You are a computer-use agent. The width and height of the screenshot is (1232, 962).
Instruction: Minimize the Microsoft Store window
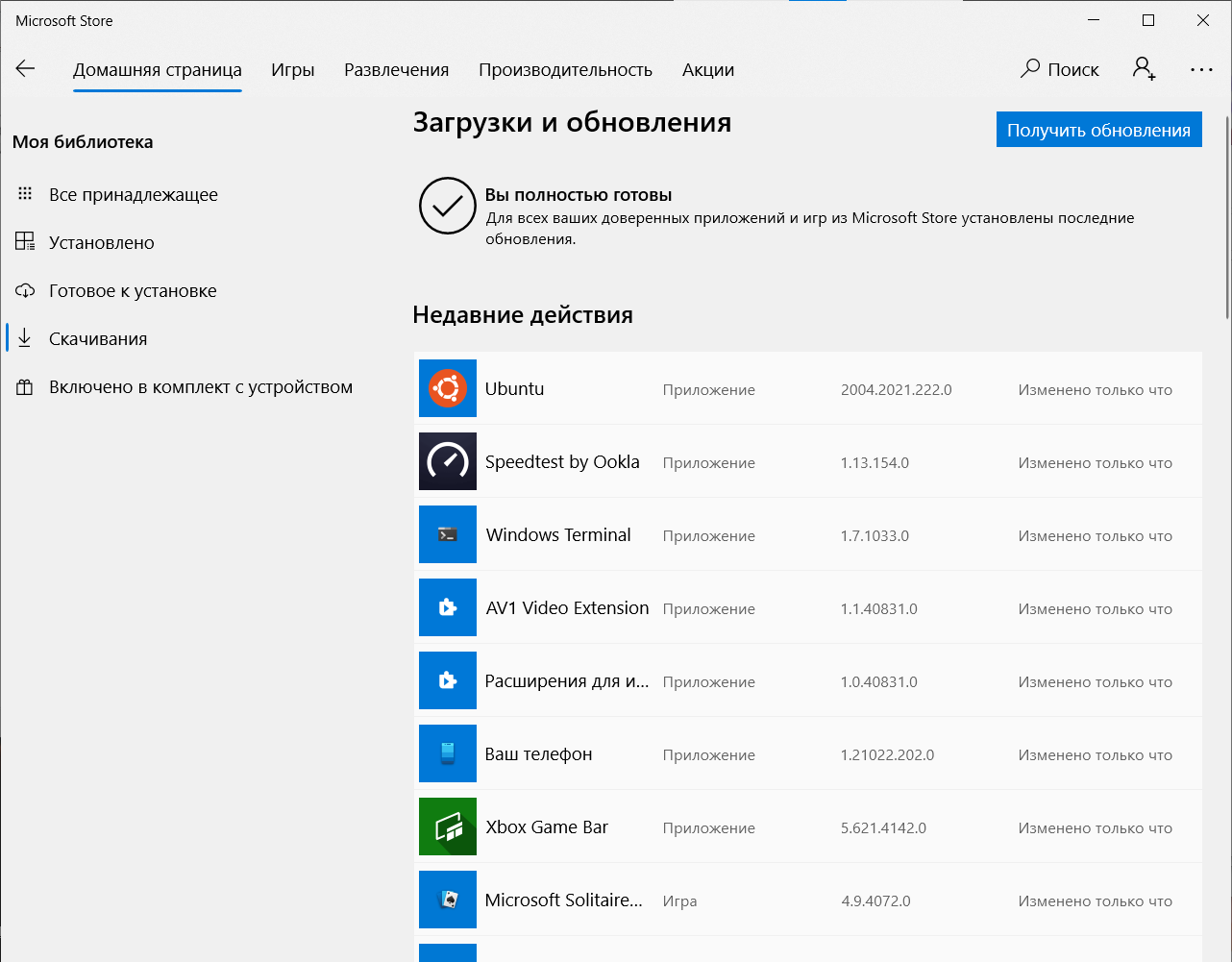click(x=1094, y=20)
